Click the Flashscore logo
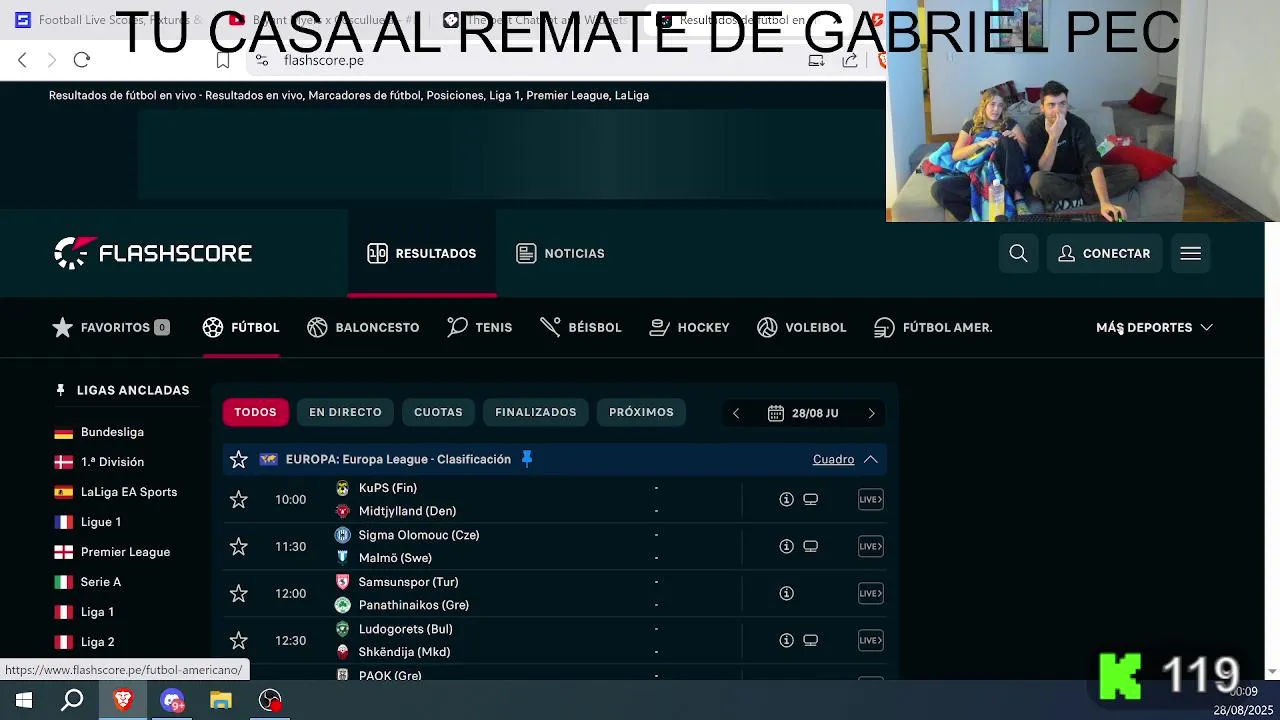 (x=153, y=253)
